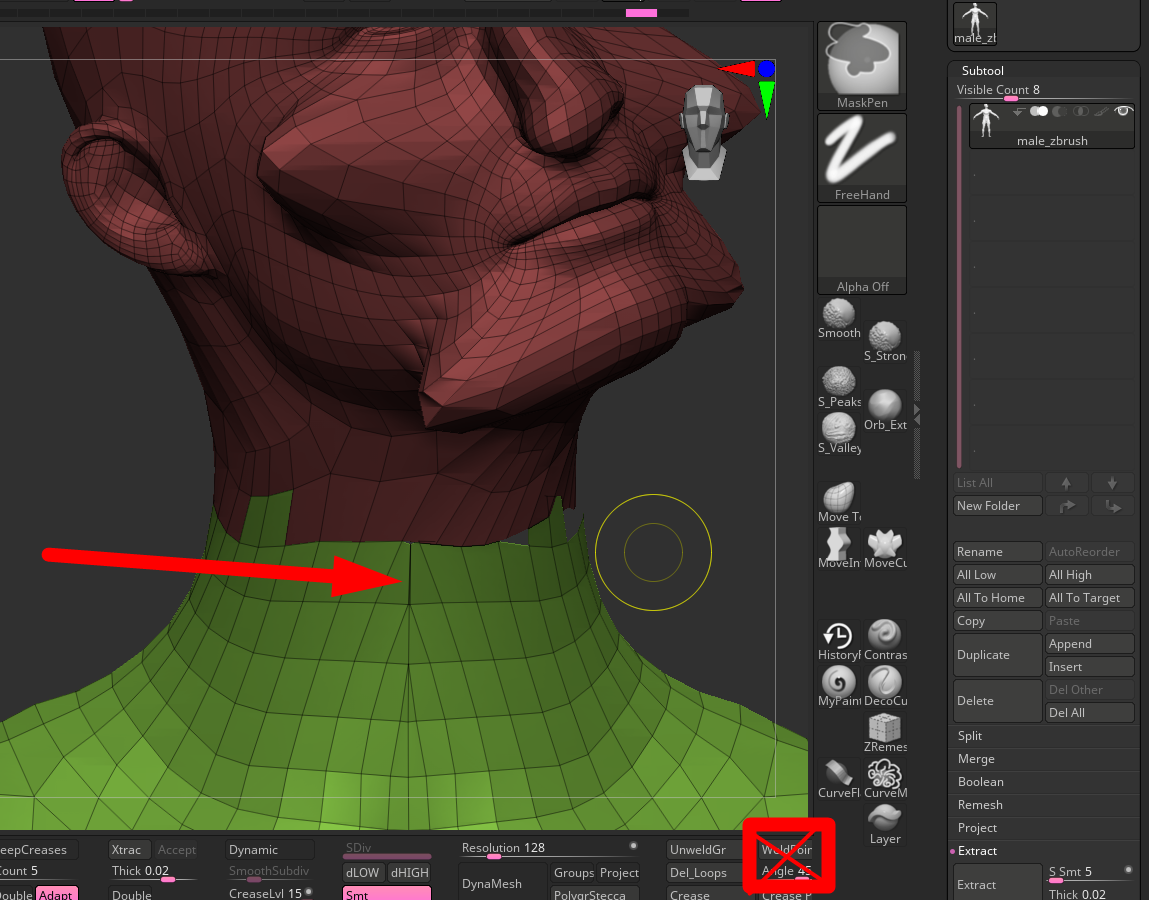Pick the Move Topological brush
1149x900 pixels.
(x=839, y=502)
